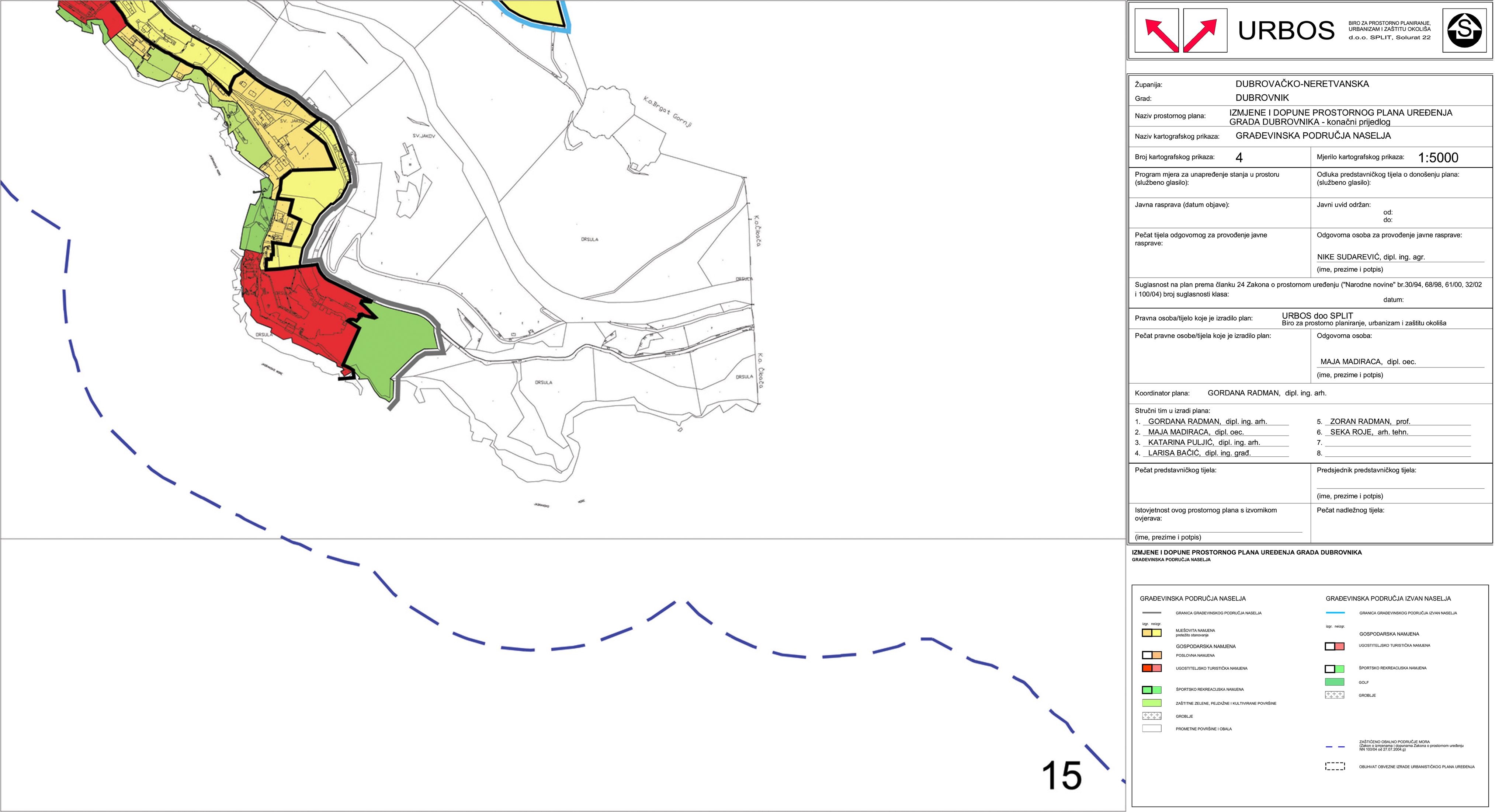Click the dashed rectangle urban plan symbol

click(1335, 766)
